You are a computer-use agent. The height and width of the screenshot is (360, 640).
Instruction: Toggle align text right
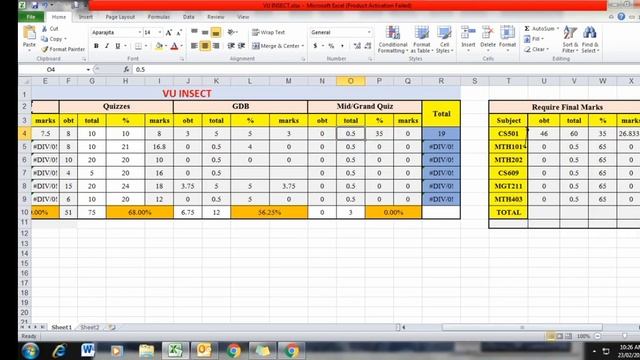pos(216,46)
